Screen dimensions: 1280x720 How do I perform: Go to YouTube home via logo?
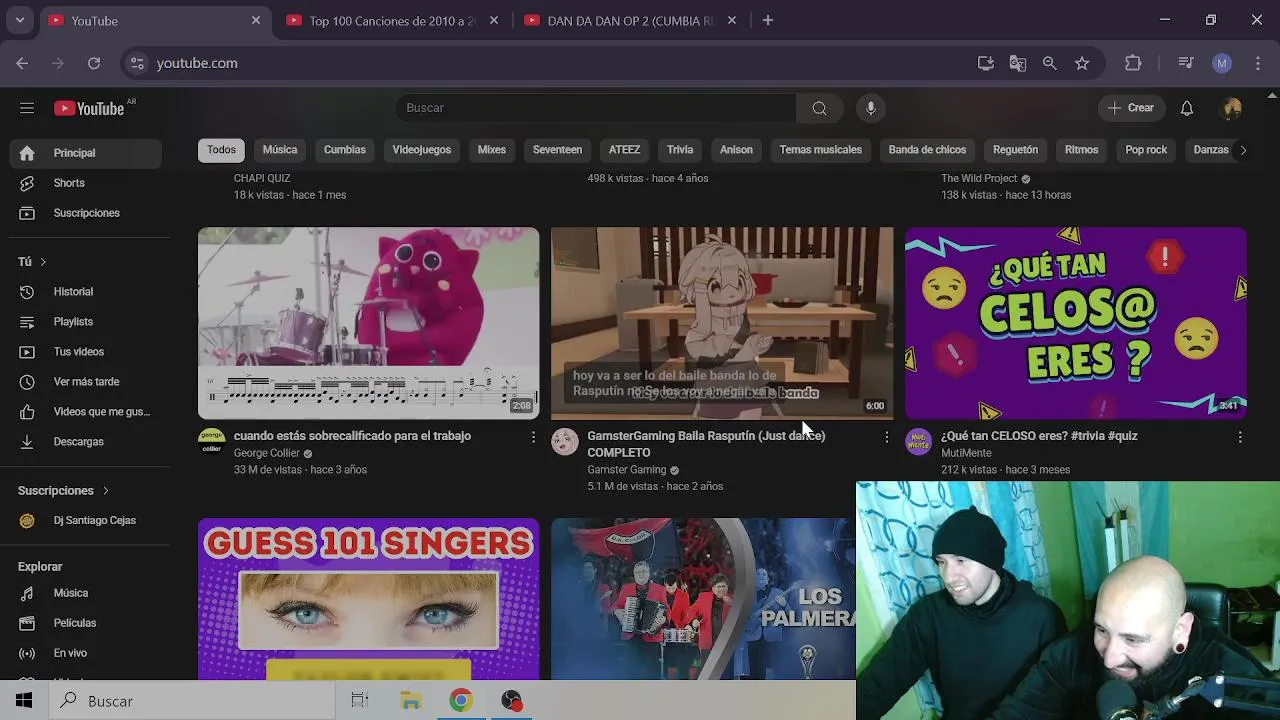pos(89,108)
